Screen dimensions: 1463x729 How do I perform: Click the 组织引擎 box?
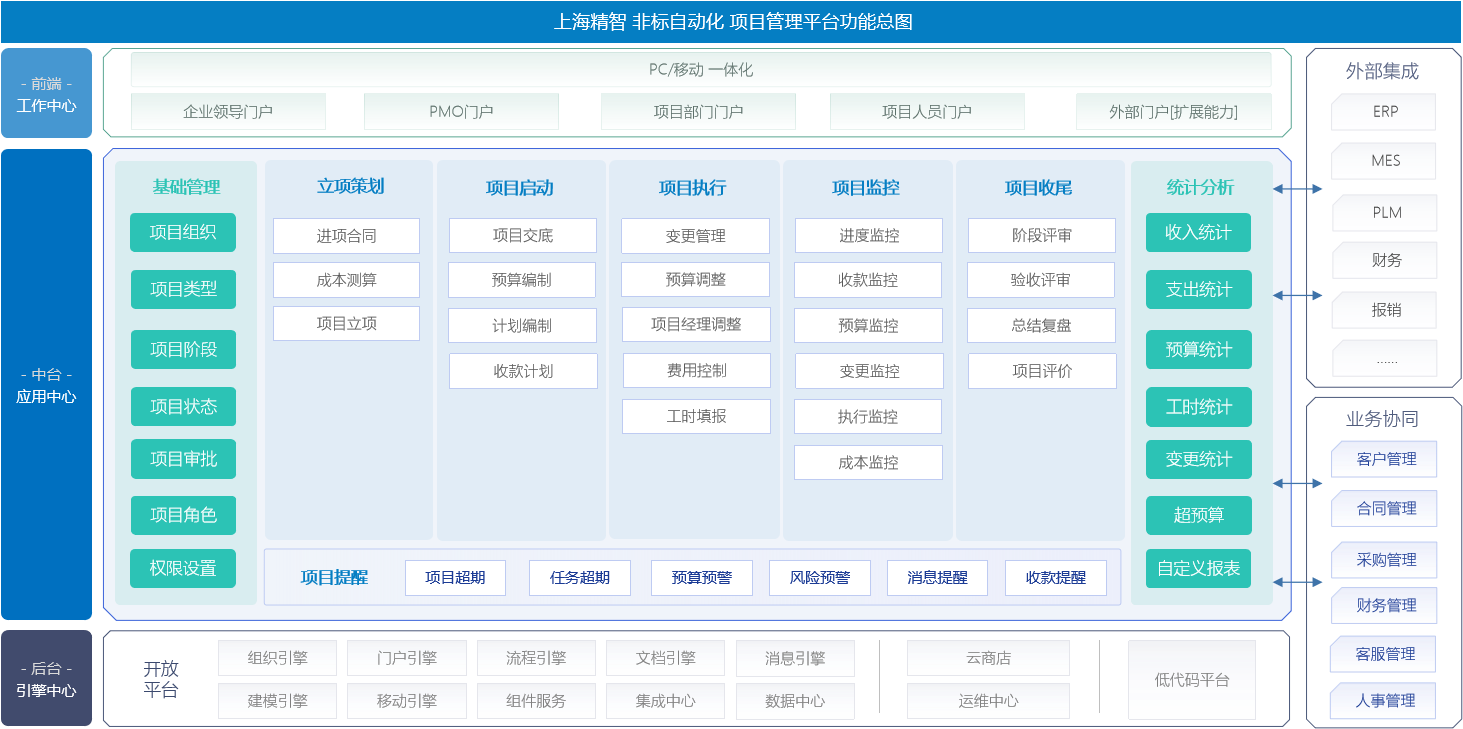[x=277, y=658]
